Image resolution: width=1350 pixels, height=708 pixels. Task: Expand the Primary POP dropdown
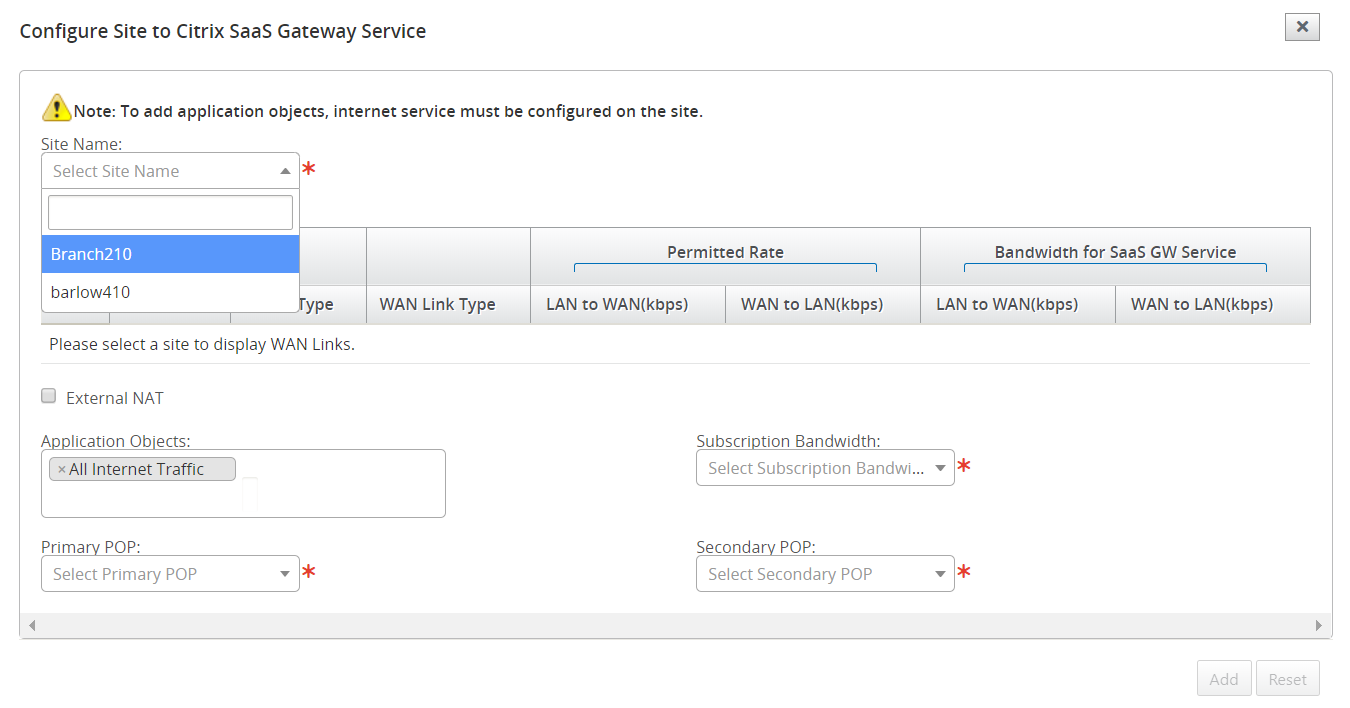[x=170, y=574]
